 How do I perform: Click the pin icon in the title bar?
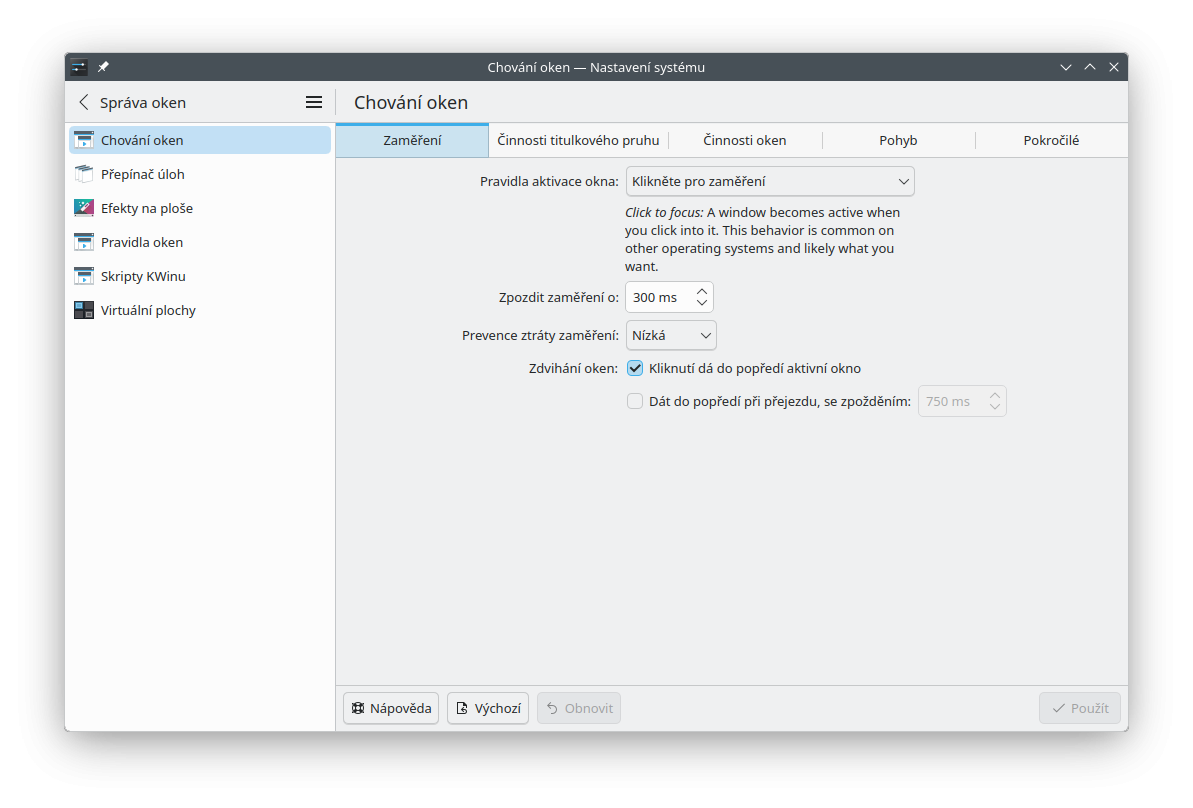click(103, 67)
